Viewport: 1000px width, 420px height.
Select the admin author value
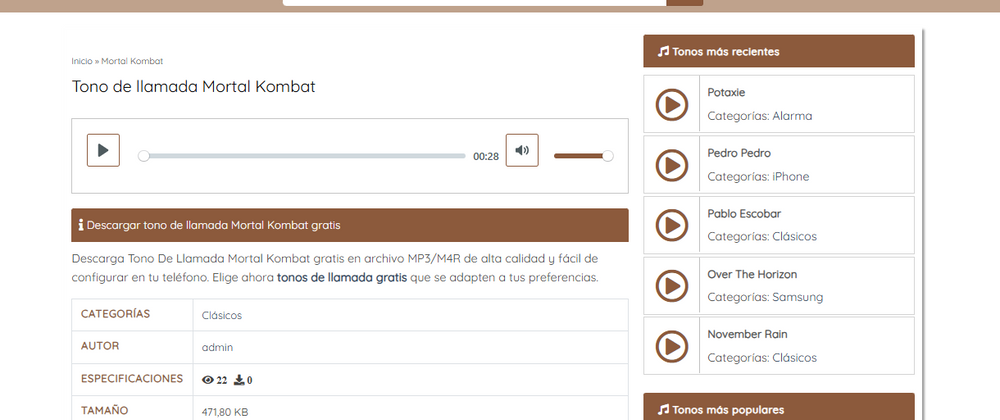pyautogui.click(x=217, y=347)
